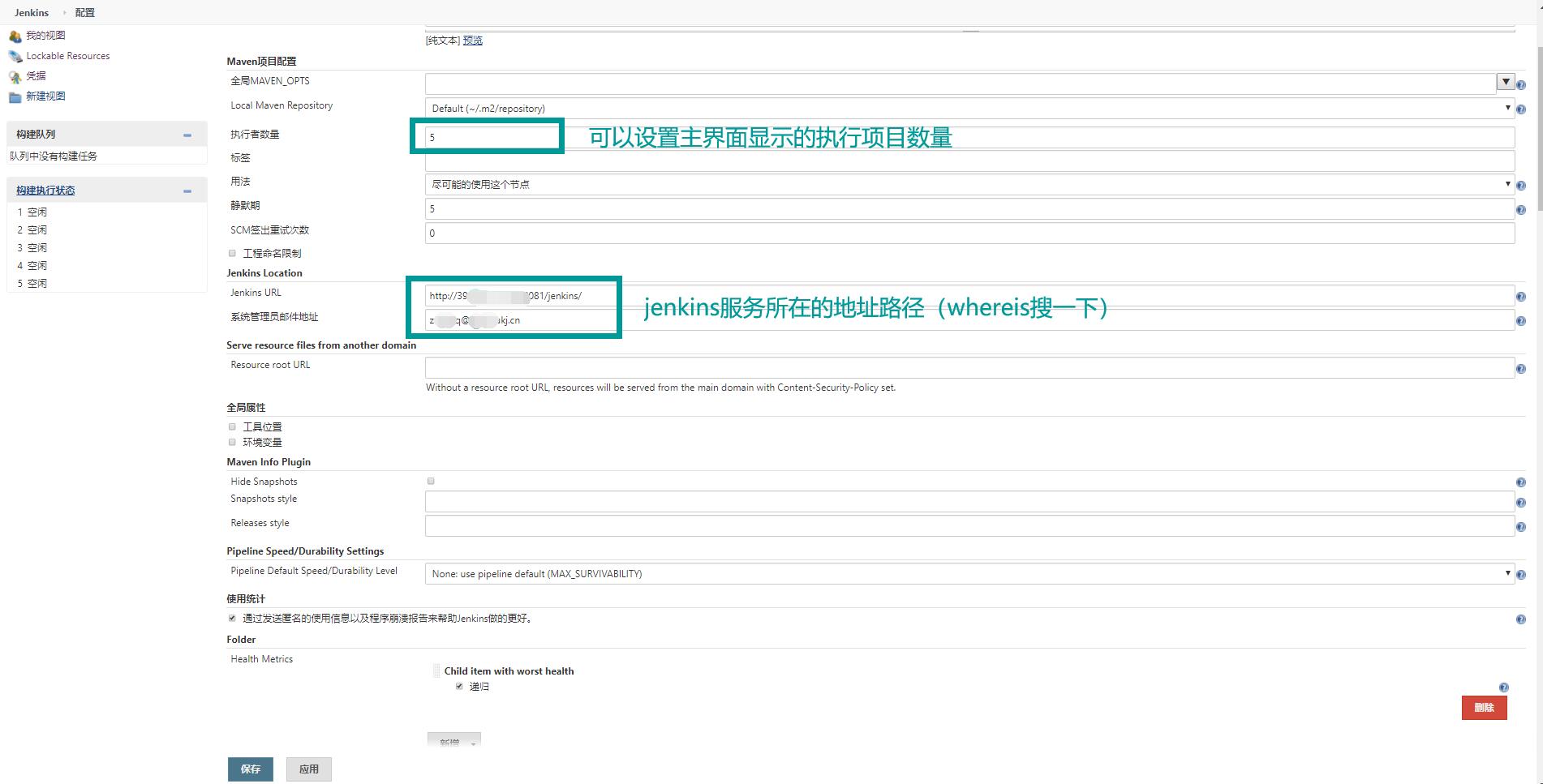
Task: Show help for Pipeline durability level
Action: click(1521, 575)
